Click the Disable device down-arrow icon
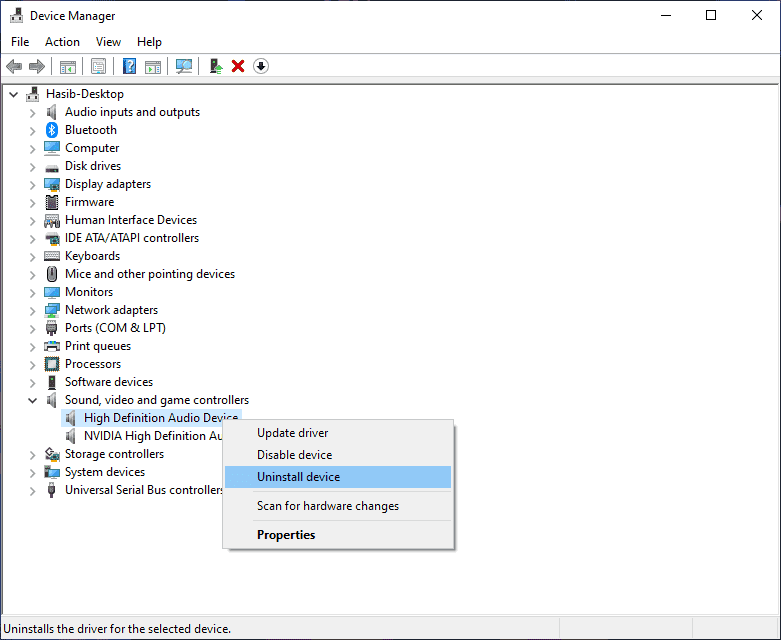The height and width of the screenshot is (640, 781). pyautogui.click(x=261, y=66)
